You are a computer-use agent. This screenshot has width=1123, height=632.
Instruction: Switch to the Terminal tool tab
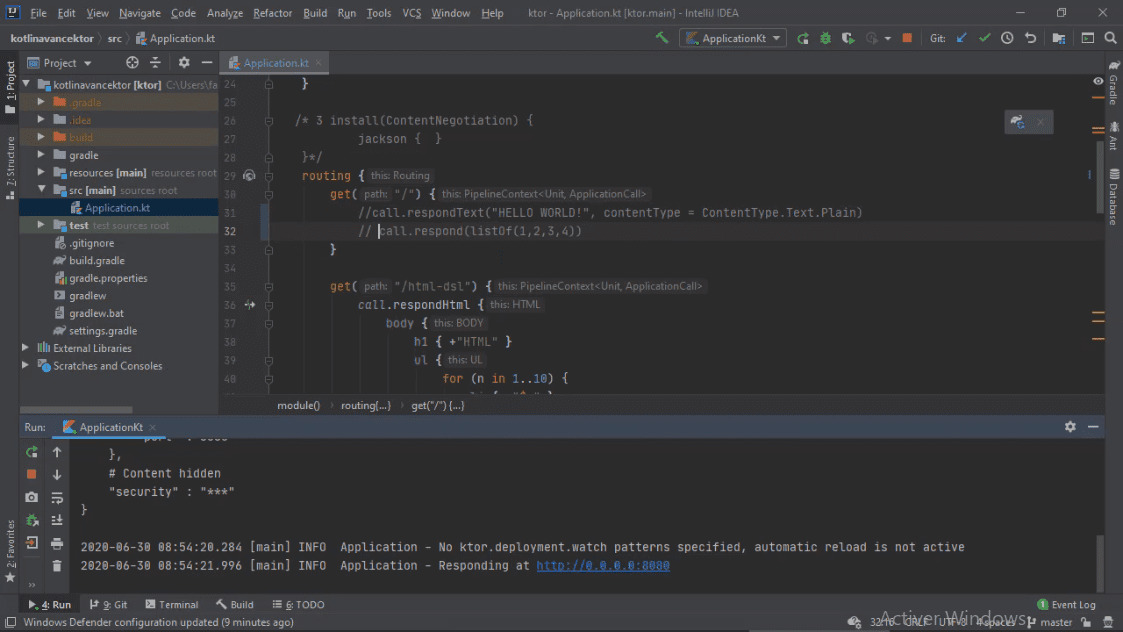(x=172, y=605)
